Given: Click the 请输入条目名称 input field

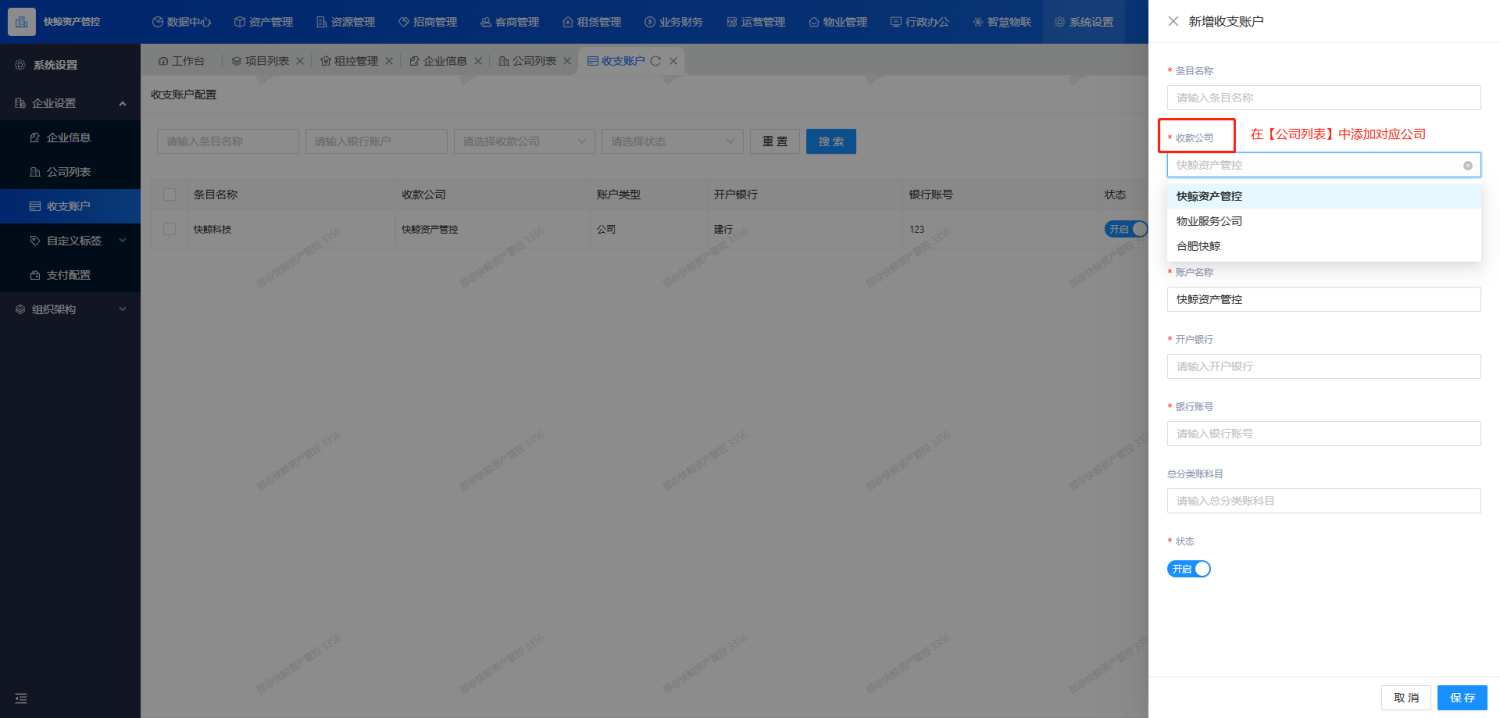Looking at the screenshot, I should (x=1323, y=97).
